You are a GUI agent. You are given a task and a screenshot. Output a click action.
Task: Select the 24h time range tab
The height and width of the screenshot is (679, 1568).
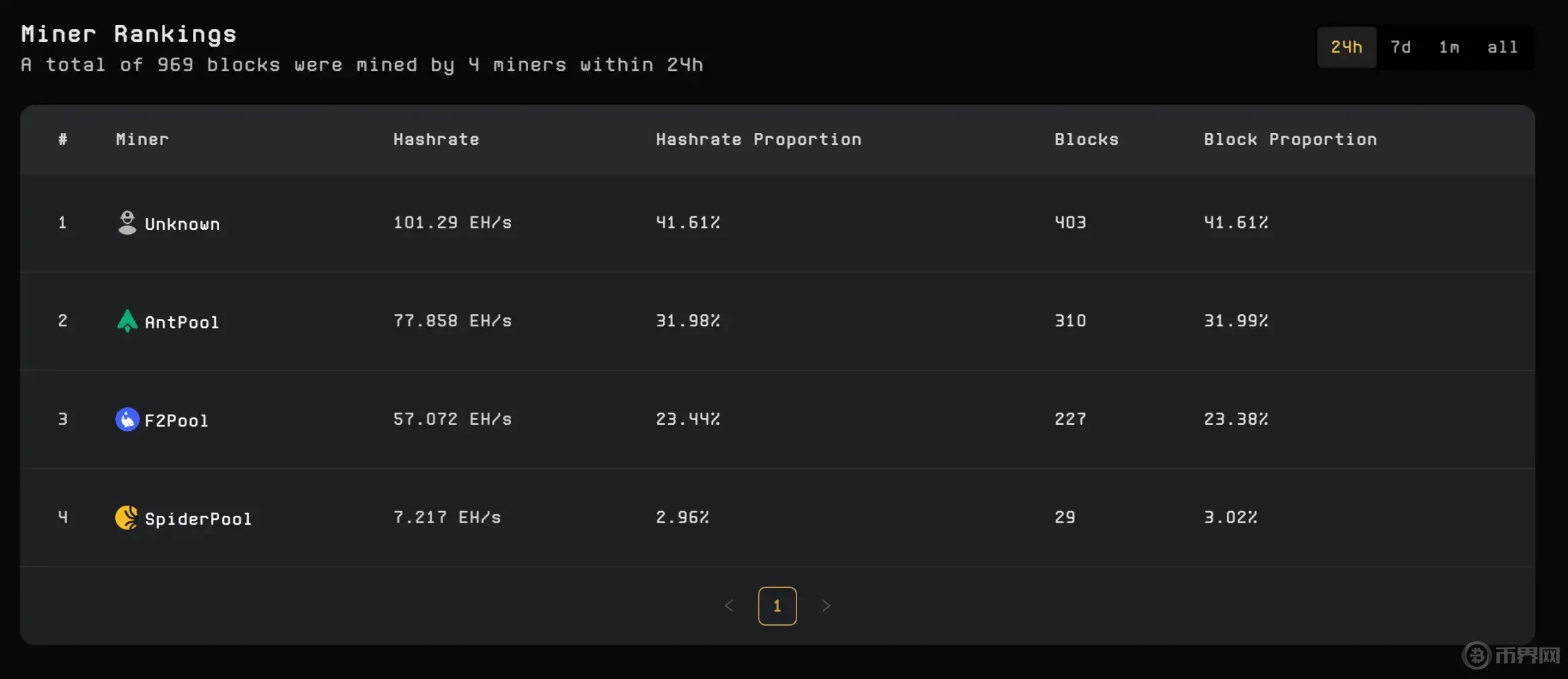[1346, 47]
